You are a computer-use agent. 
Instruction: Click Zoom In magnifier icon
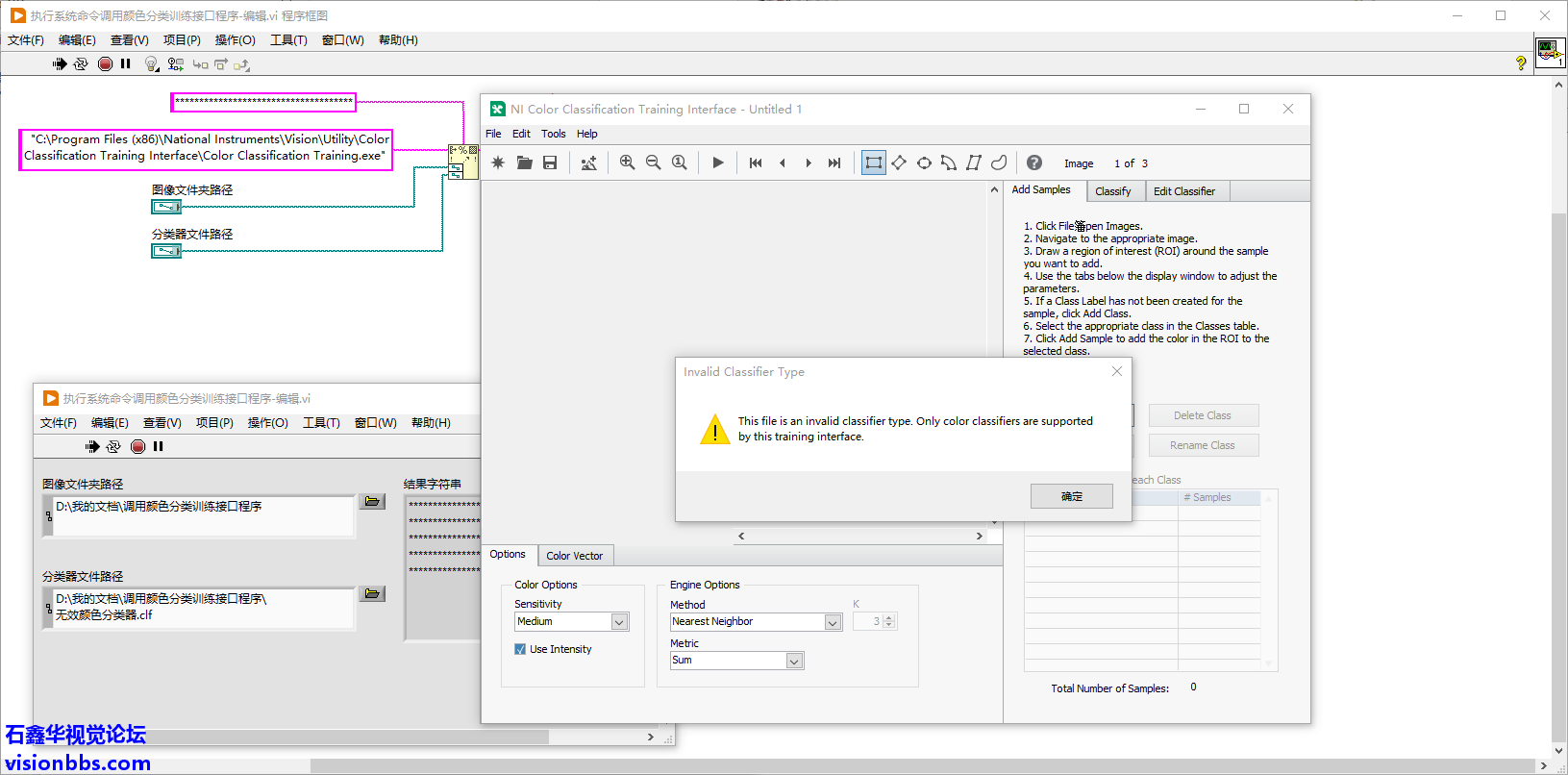click(x=627, y=162)
